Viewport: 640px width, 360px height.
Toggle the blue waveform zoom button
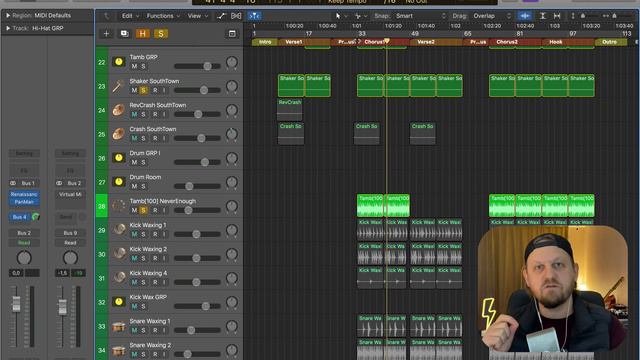(525, 16)
